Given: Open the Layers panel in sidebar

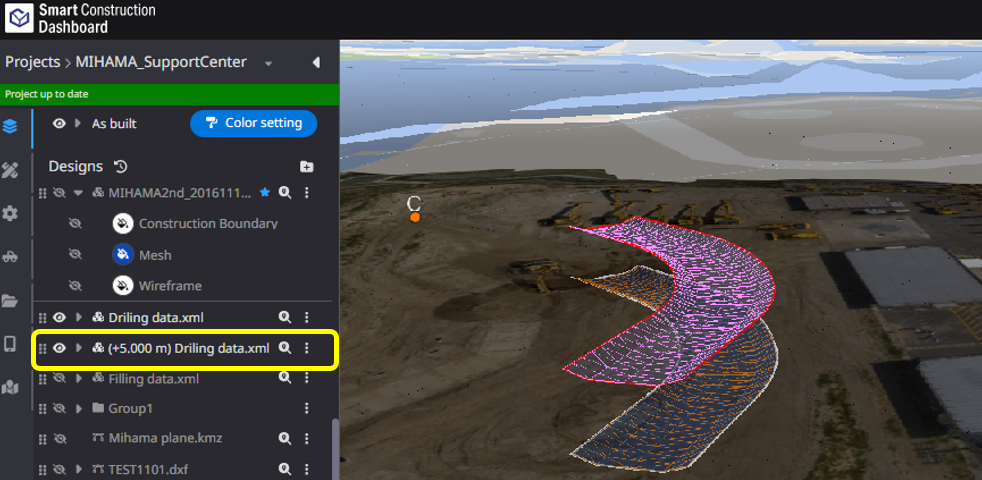Looking at the screenshot, I should [10, 127].
